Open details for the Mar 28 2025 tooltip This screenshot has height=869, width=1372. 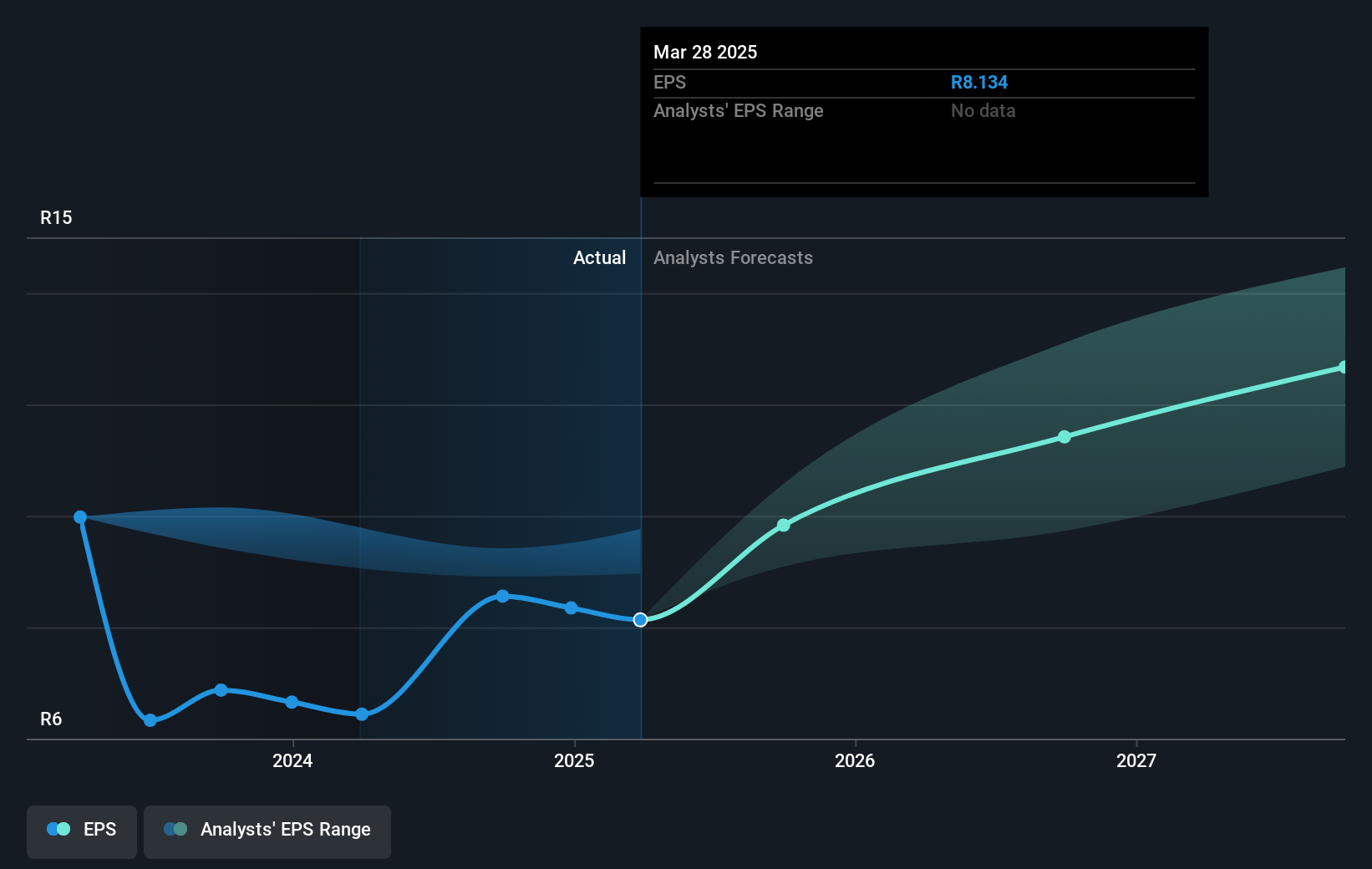(x=705, y=52)
